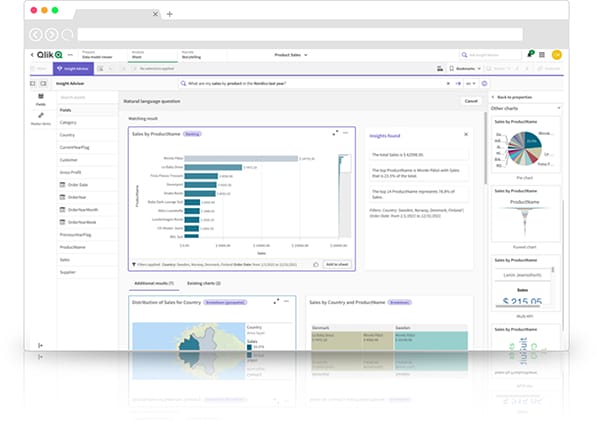Clear the question with the X icon

pos(448,83)
